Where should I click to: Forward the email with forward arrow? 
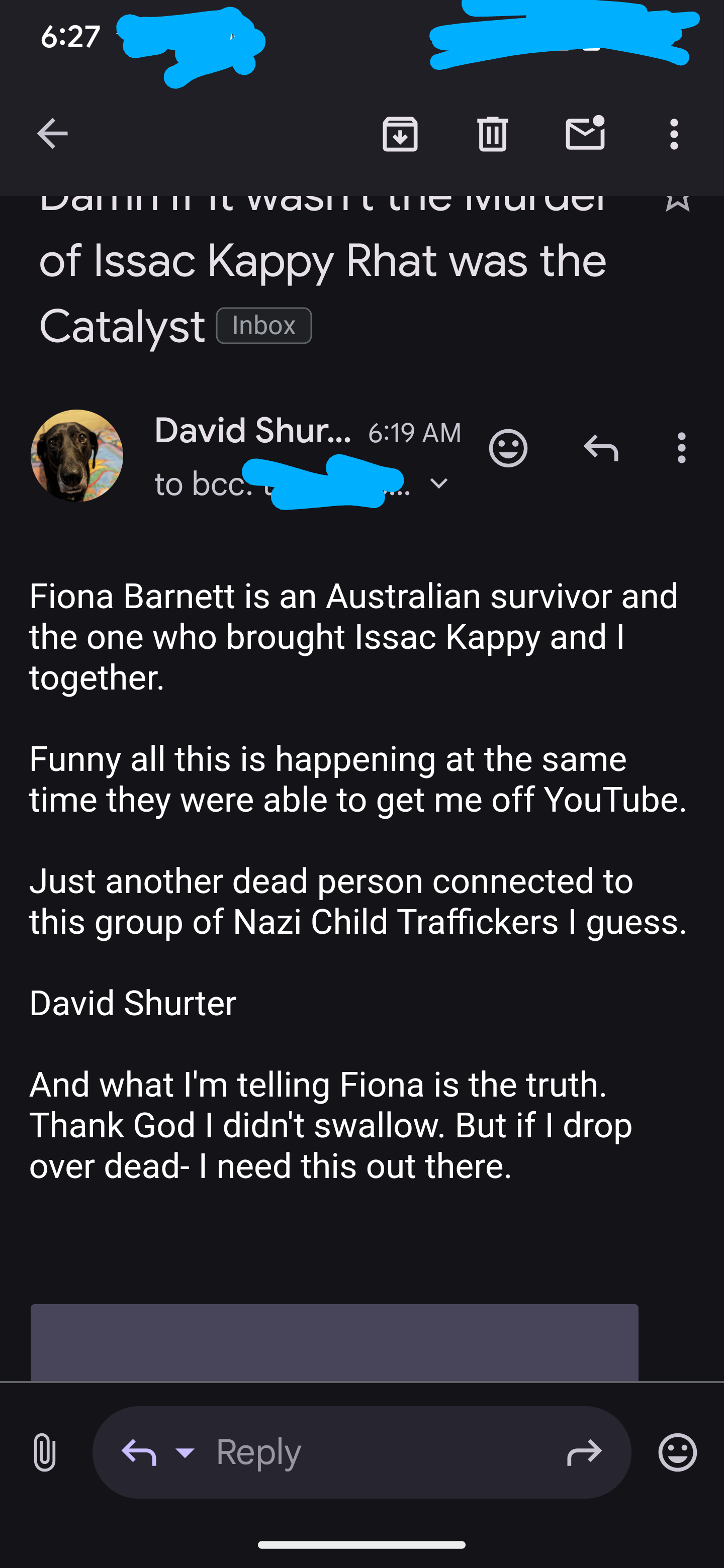point(584,1453)
